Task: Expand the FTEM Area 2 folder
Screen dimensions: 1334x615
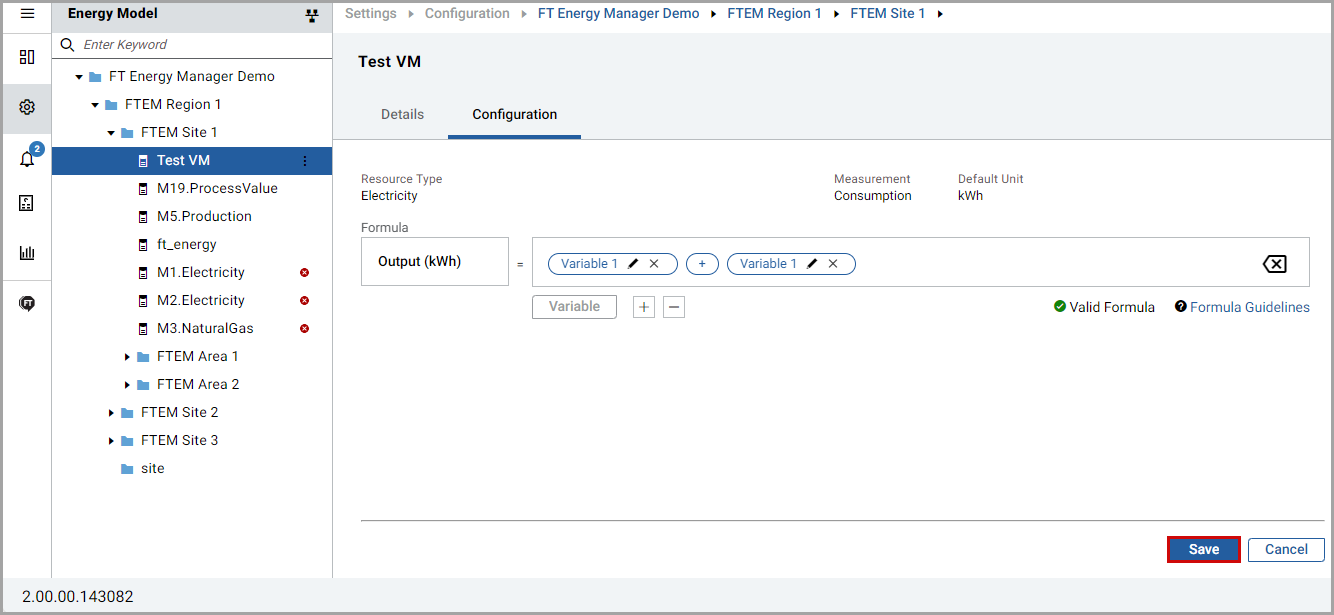Action: pos(127,385)
